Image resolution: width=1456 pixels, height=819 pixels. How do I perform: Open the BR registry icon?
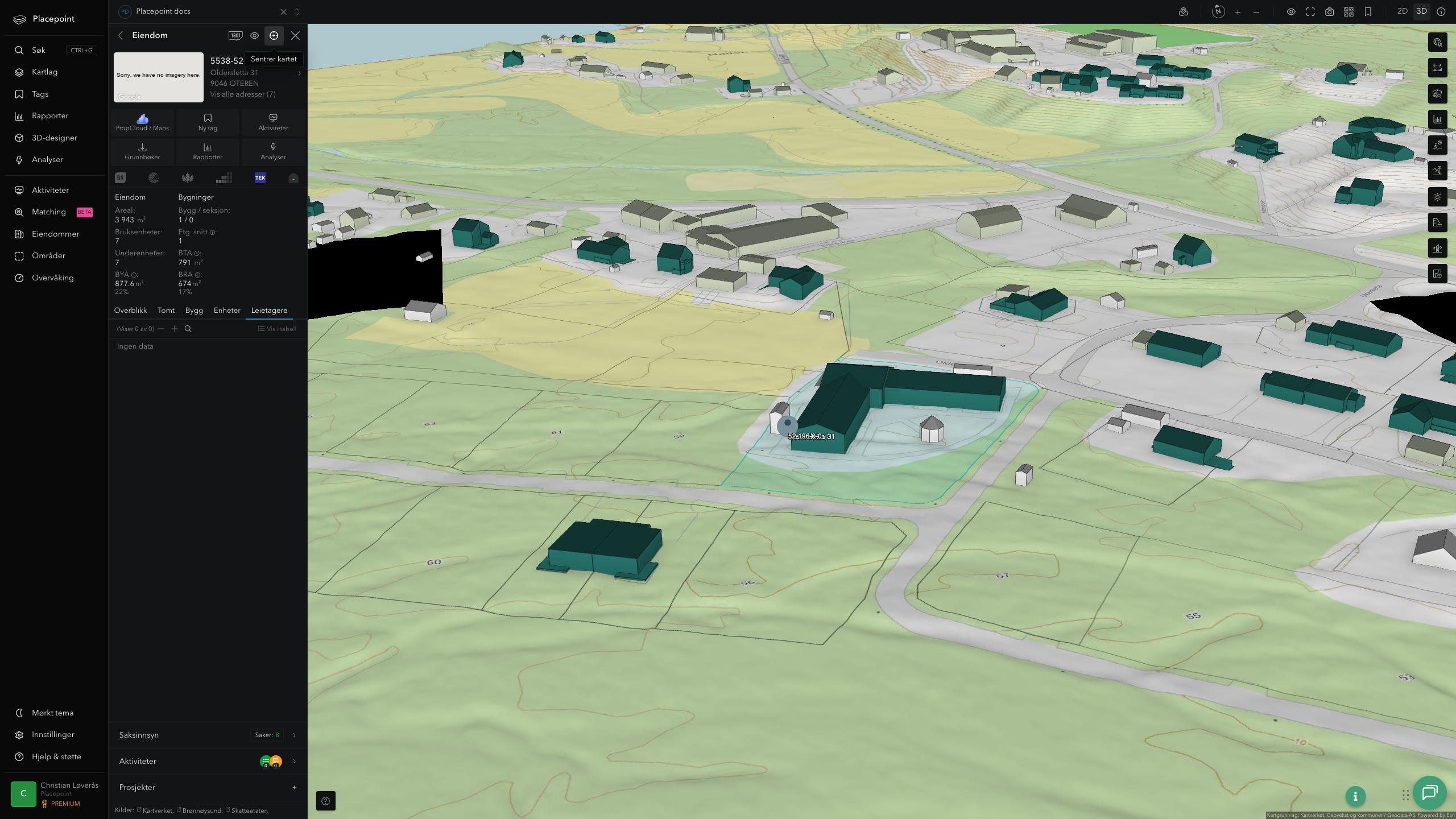coord(120,178)
